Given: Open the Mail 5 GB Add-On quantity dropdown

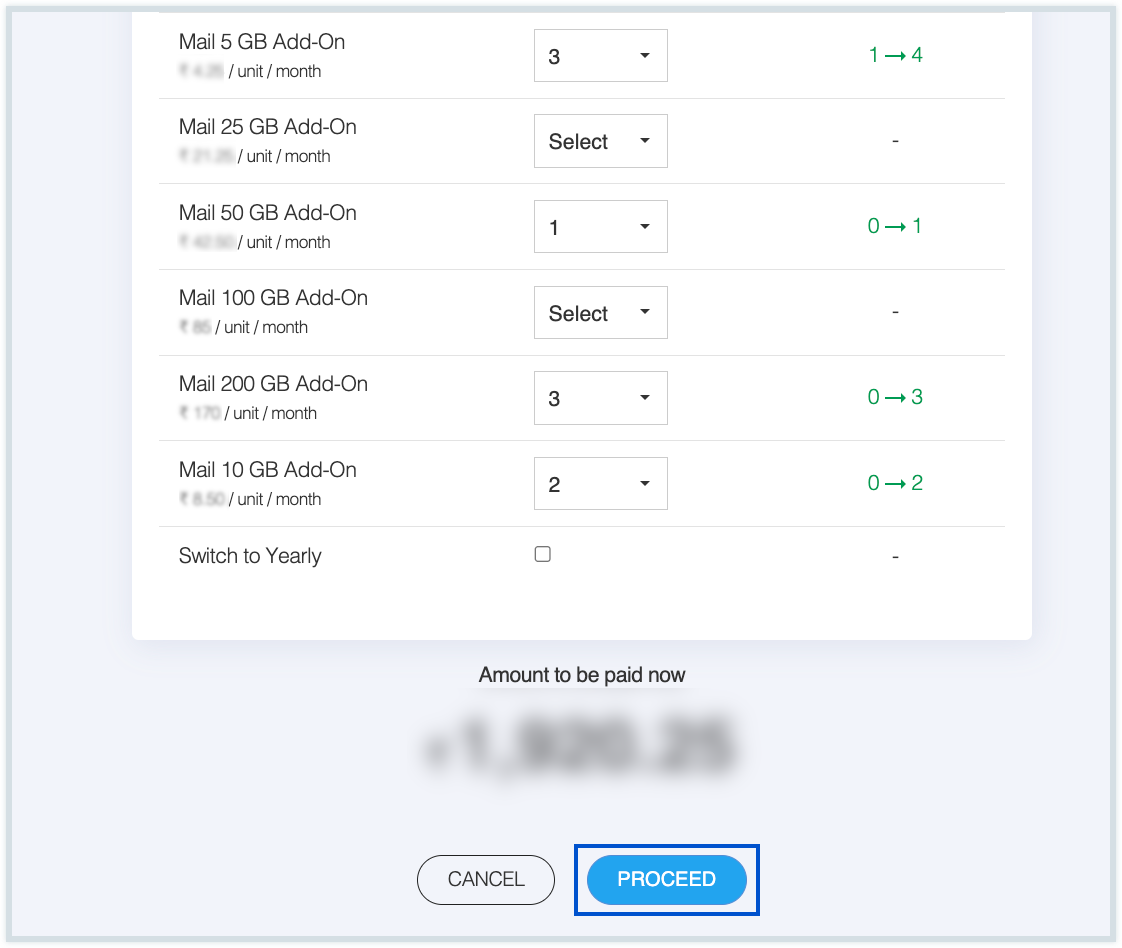Looking at the screenshot, I should click(x=600, y=56).
